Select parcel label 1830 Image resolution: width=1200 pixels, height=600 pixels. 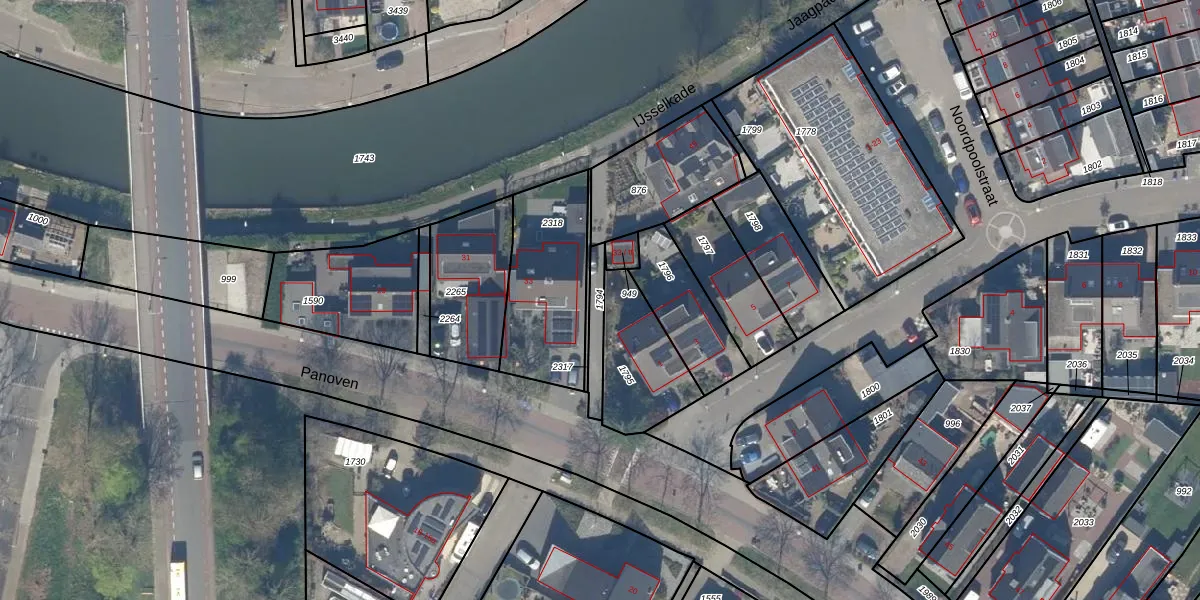pyautogui.click(x=959, y=351)
